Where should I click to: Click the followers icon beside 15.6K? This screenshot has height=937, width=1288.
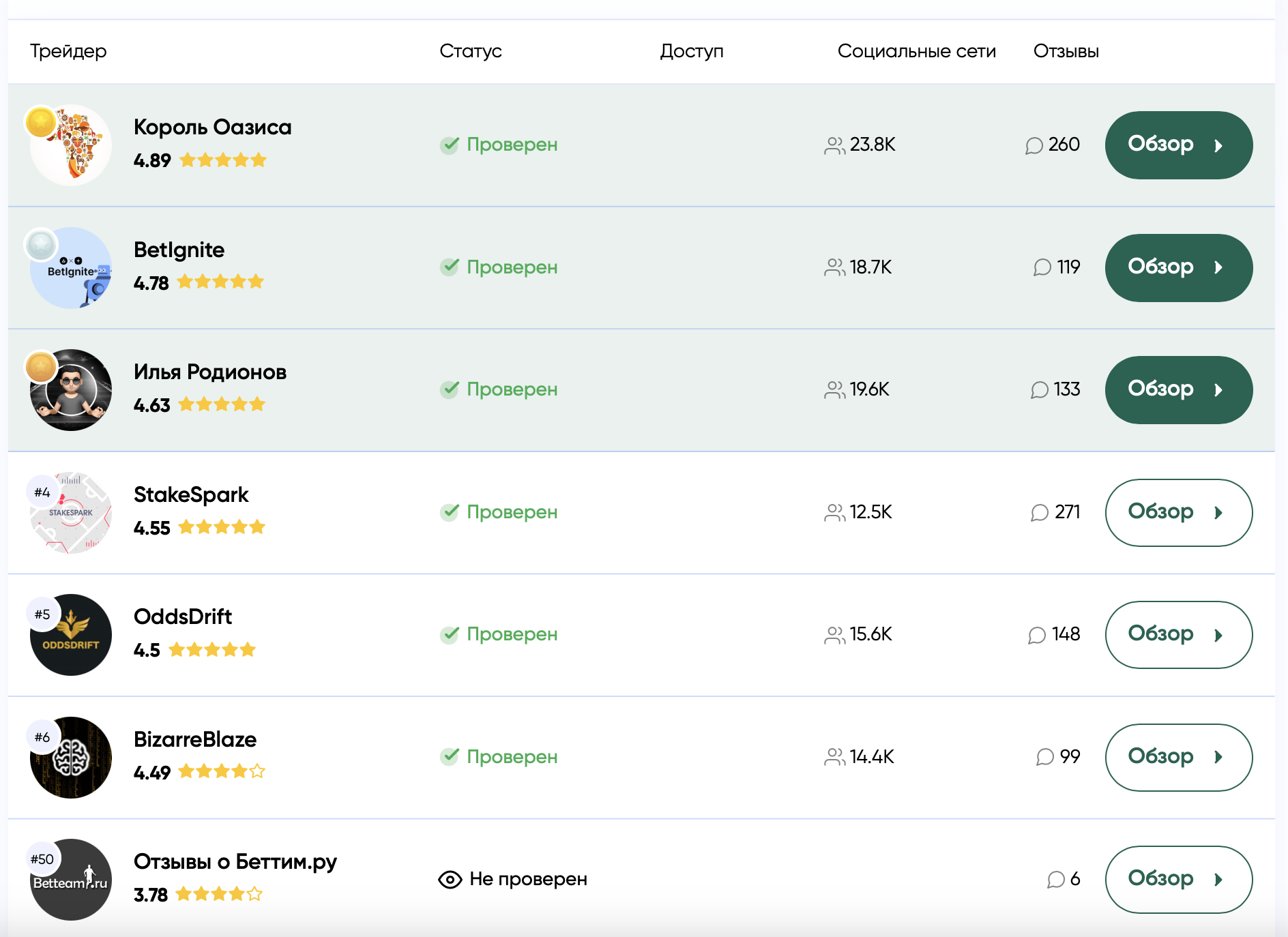tap(835, 635)
